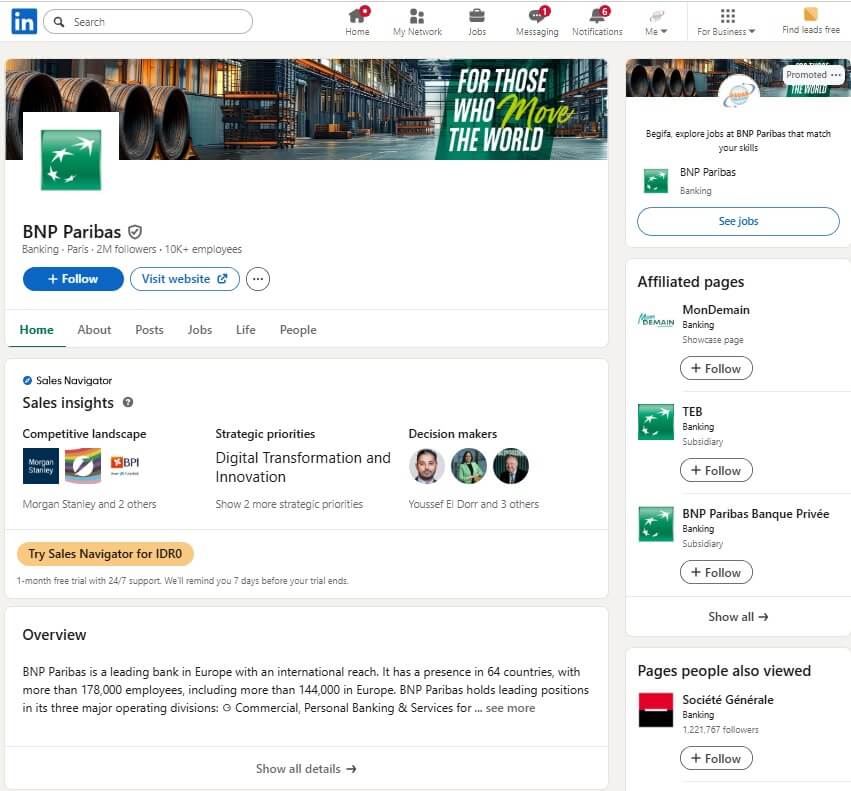The height and width of the screenshot is (791, 851).
Task: Open the more options ellipsis button
Action: (x=258, y=279)
